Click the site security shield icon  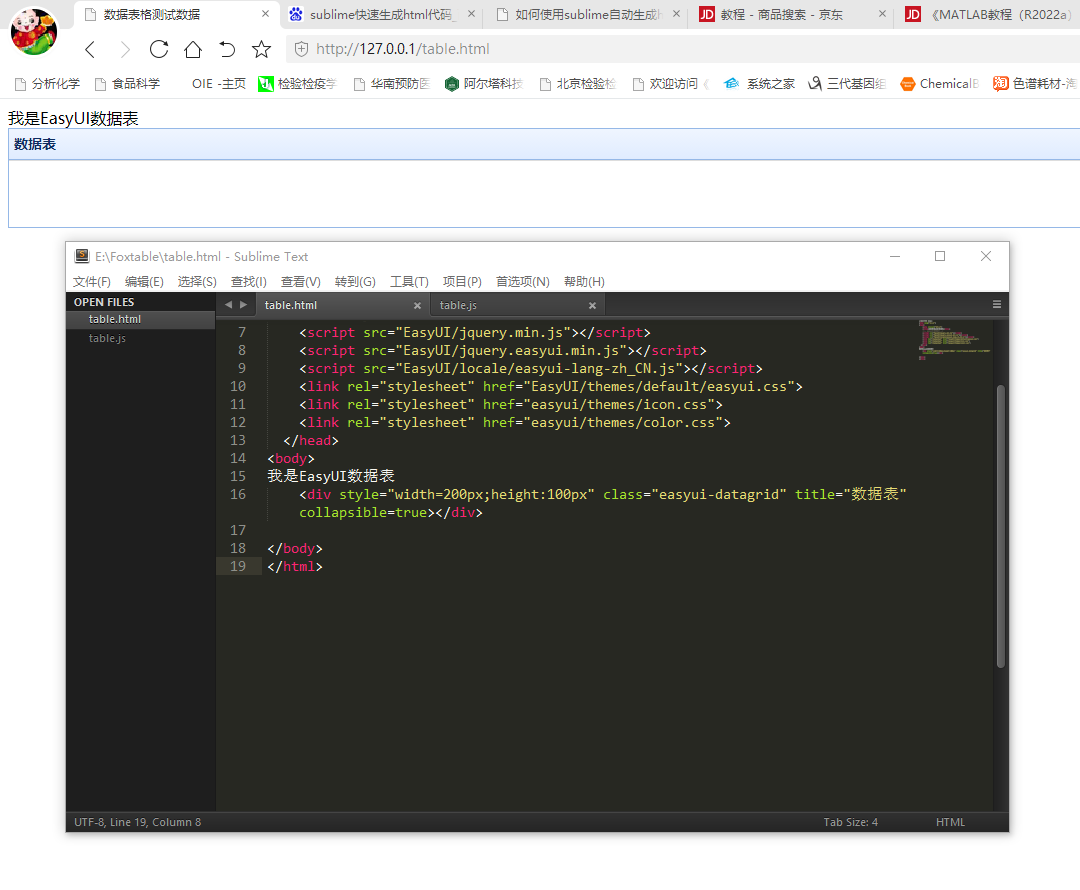pyautogui.click(x=301, y=49)
